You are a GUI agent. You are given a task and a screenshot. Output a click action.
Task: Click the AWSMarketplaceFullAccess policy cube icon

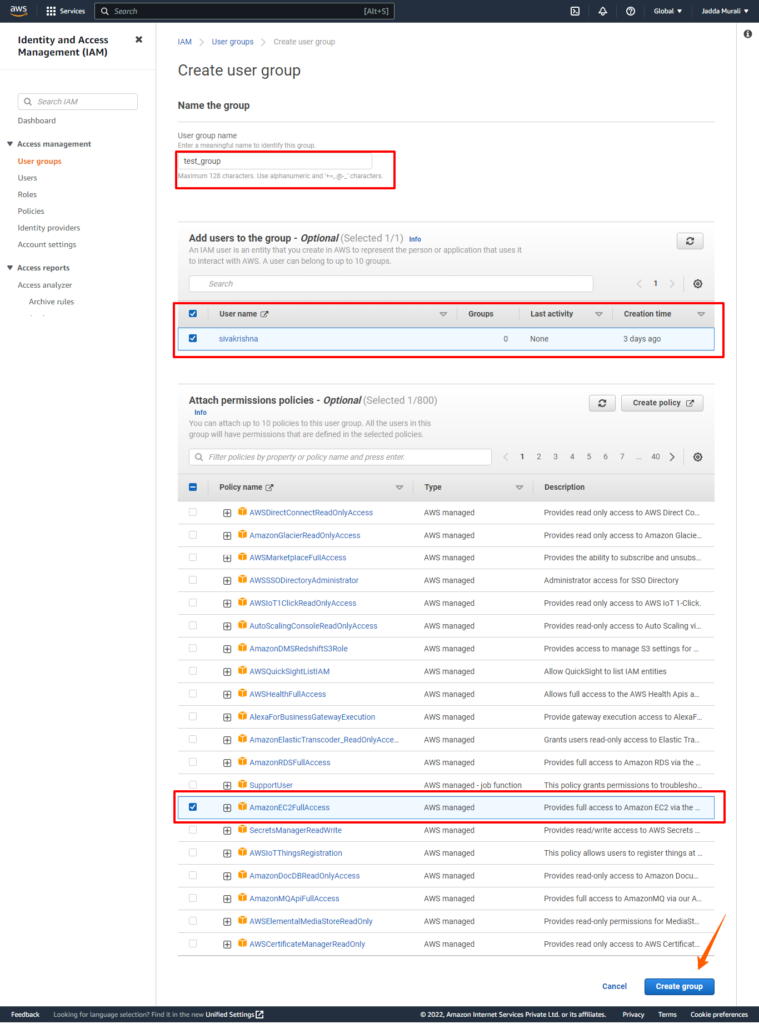coord(242,557)
